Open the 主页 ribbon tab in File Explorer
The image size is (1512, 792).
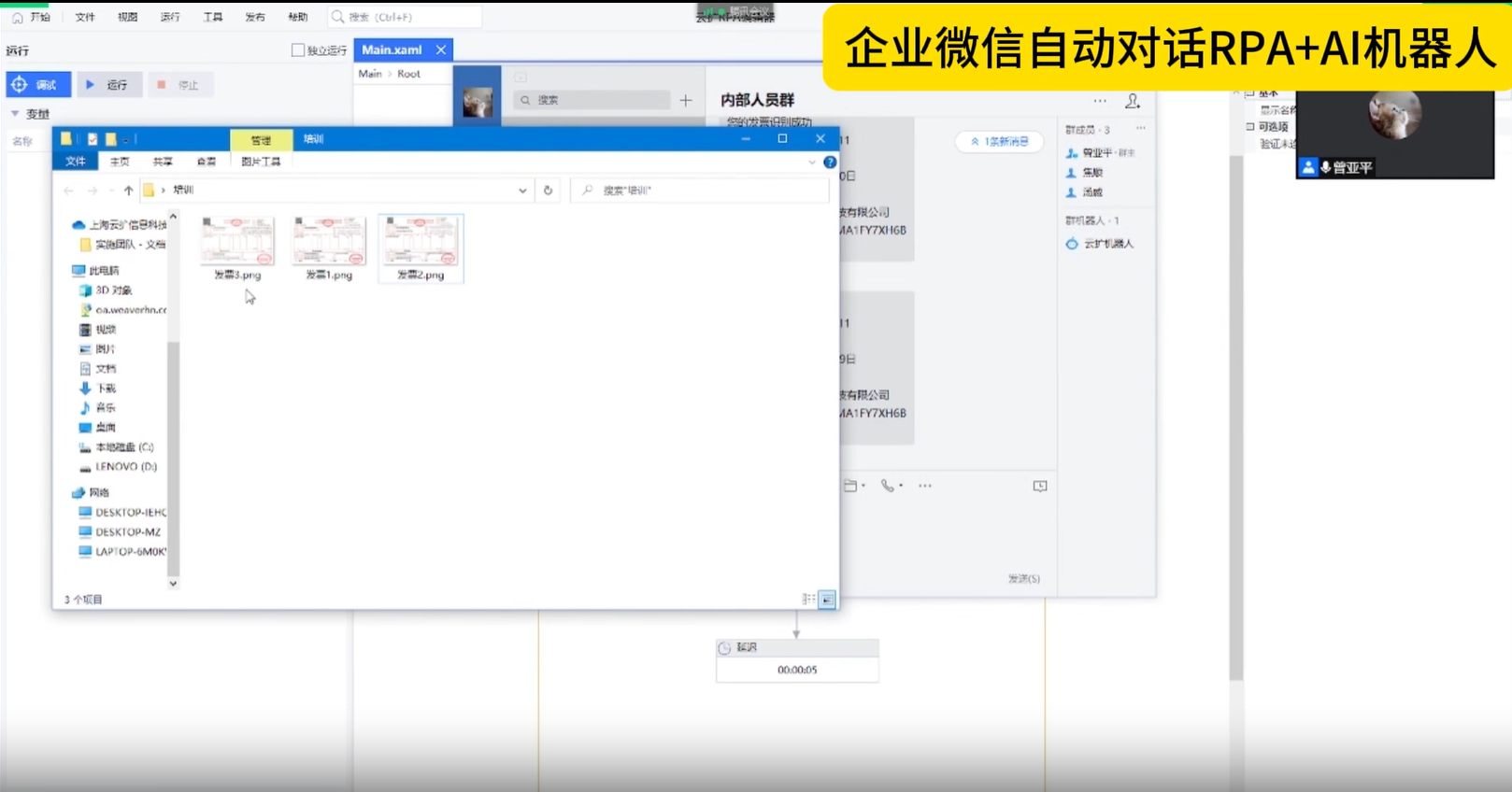coord(120,162)
